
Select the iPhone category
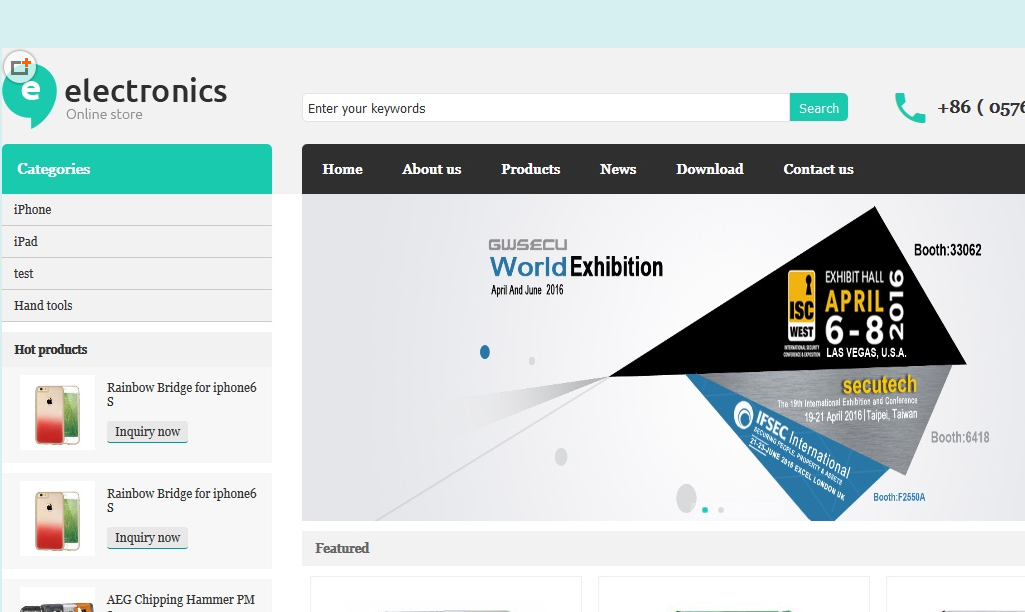[x=137, y=210]
